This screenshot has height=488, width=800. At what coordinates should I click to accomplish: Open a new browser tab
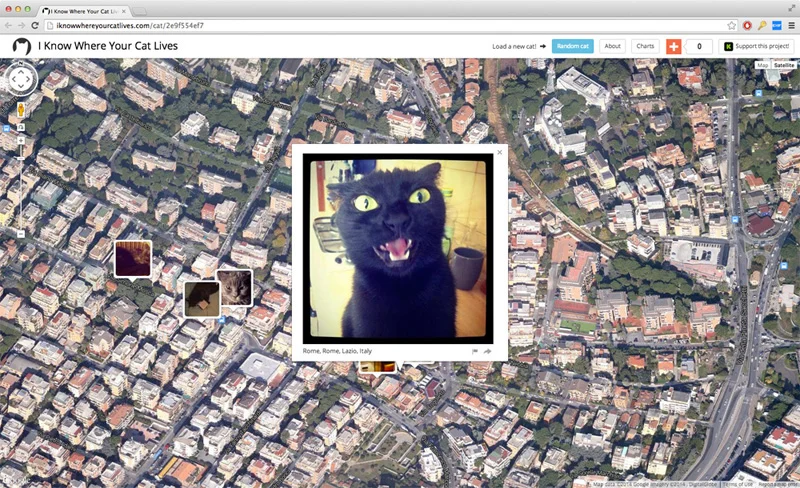[139, 11]
